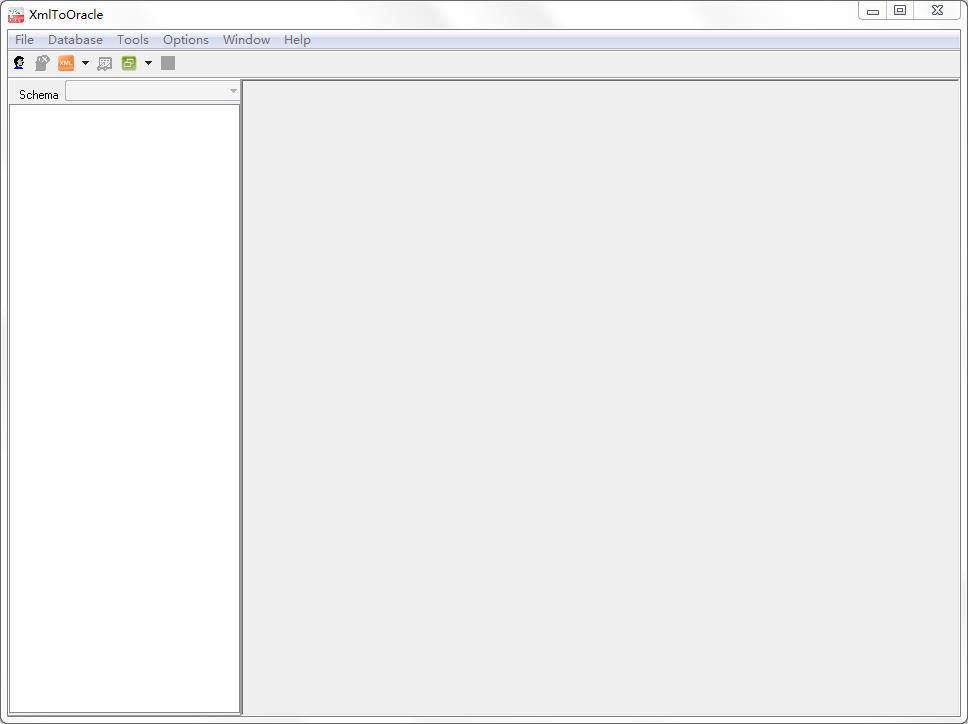Click the disconnect database icon
This screenshot has height=724, width=968.
[42, 63]
